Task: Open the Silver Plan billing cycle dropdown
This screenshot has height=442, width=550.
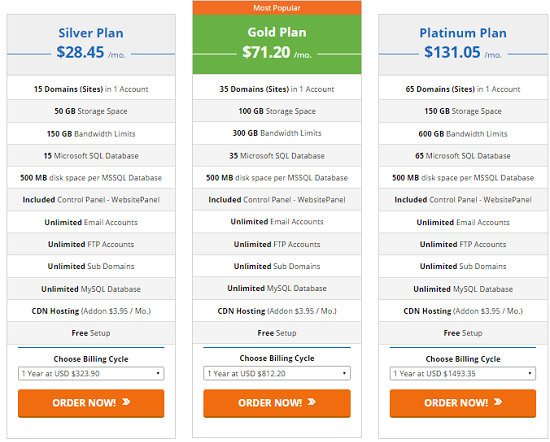Action: pos(91,374)
